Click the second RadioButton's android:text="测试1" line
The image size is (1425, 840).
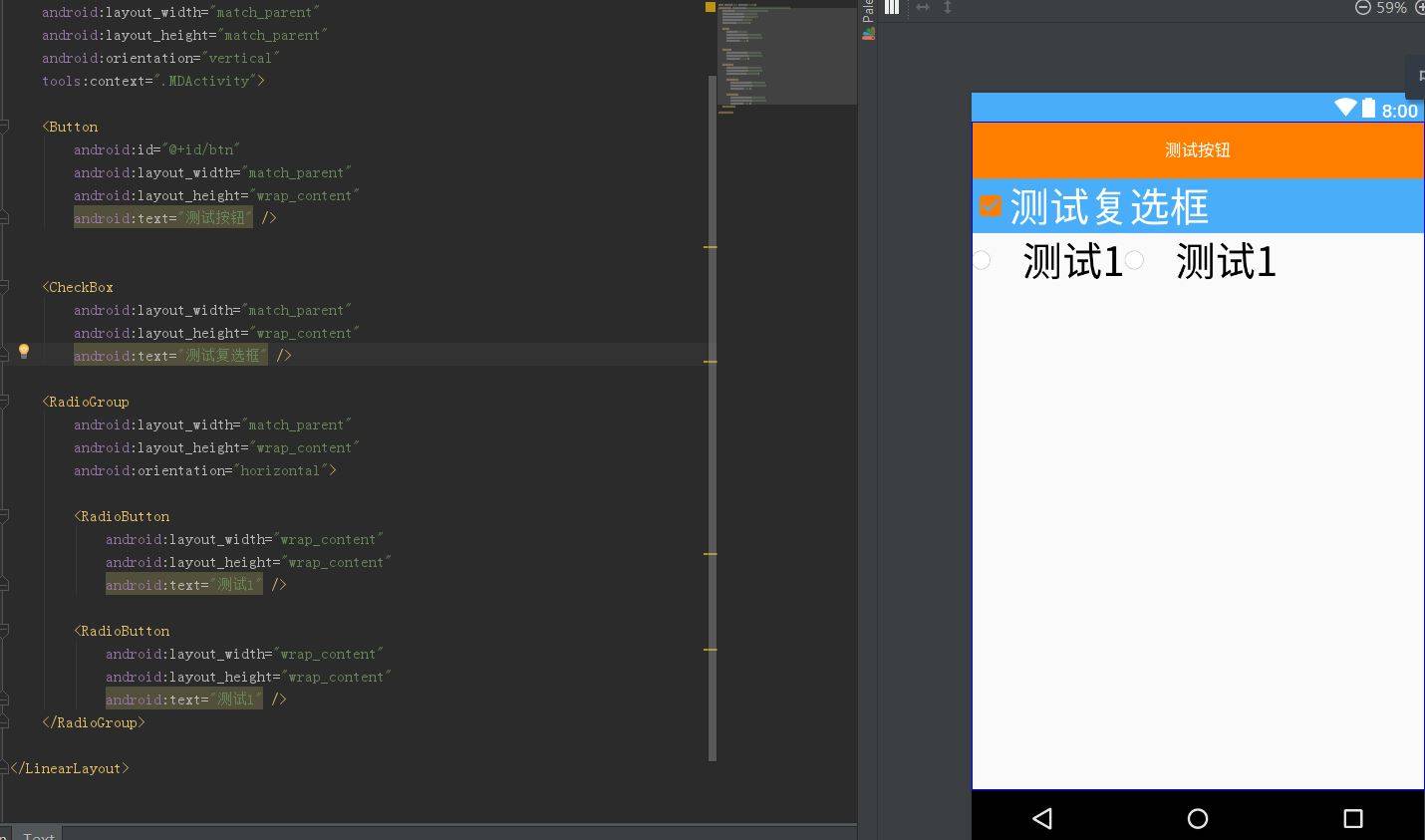click(x=196, y=699)
